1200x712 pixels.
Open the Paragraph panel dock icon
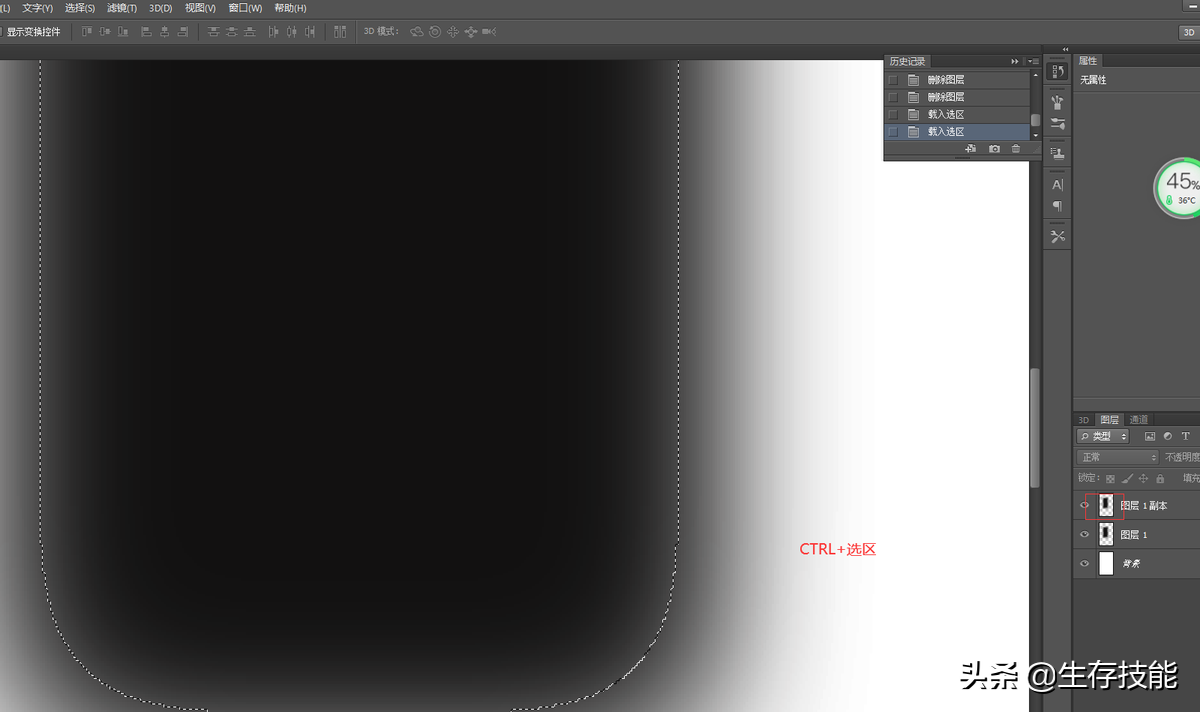pos(1057,206)
